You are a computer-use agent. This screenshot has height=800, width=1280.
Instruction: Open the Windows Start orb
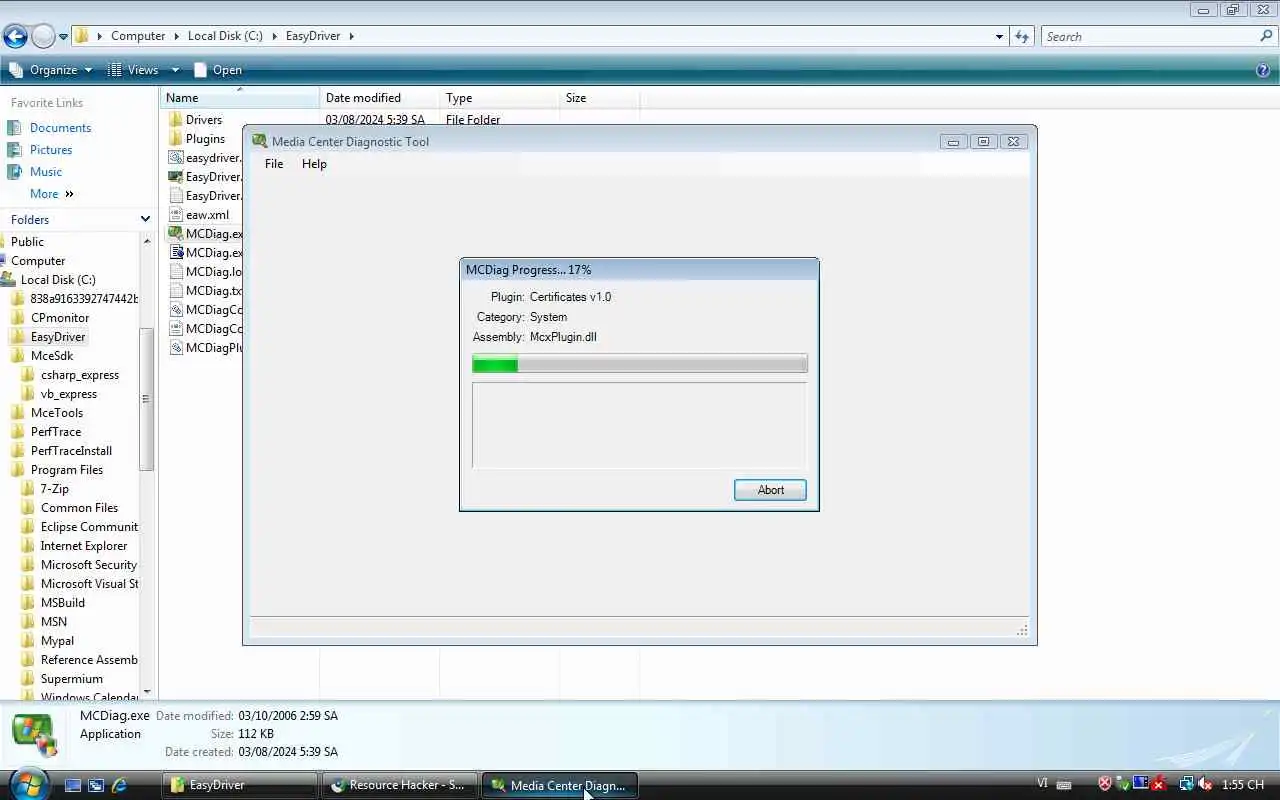pyautogui.click(x=27, y=784)
